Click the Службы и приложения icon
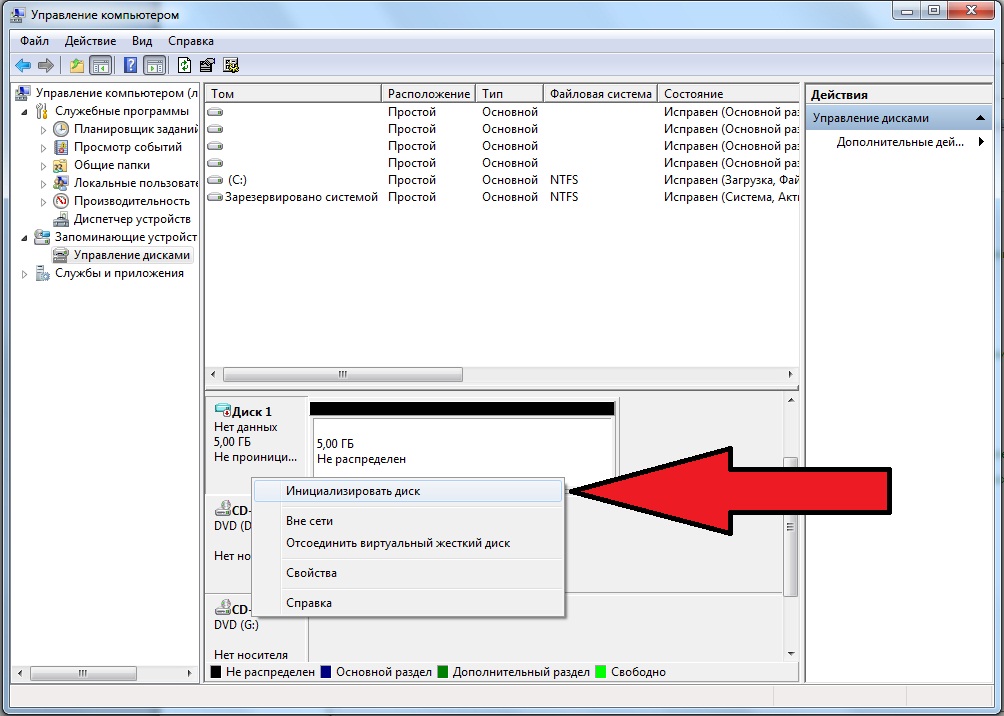The width and height of the screenshot is (1004, 716). point(42,273)
